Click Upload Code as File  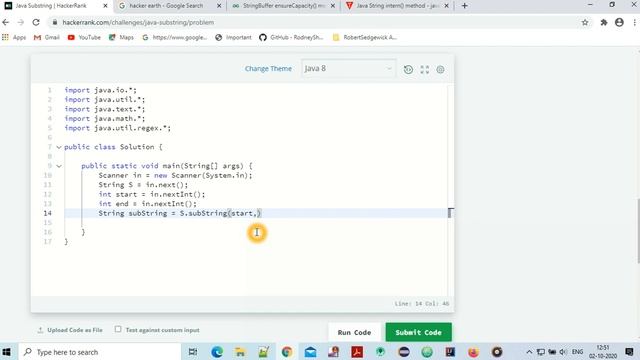(70, 330)
